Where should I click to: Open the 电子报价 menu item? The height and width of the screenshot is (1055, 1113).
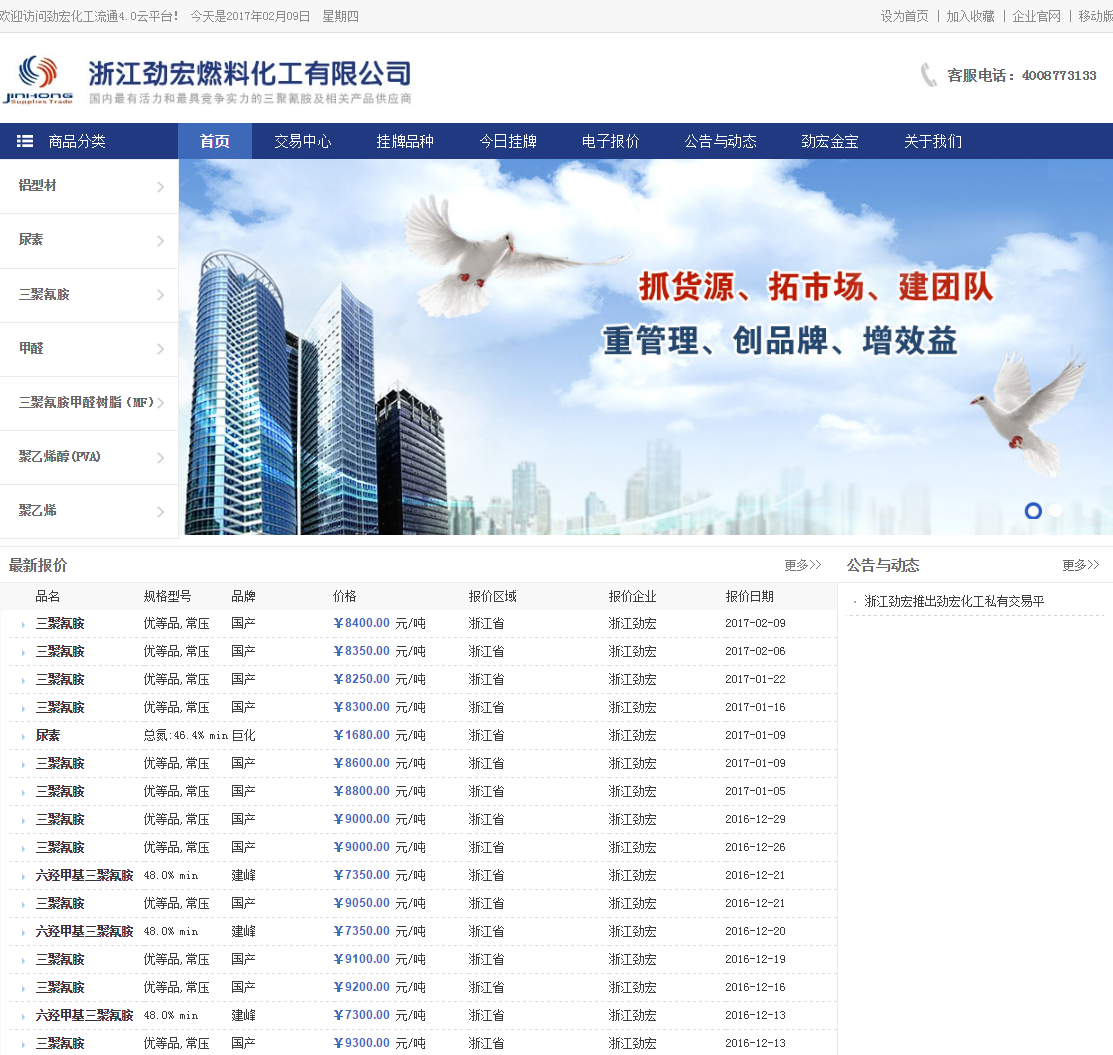pyautogui.click(x=610, y=141)
